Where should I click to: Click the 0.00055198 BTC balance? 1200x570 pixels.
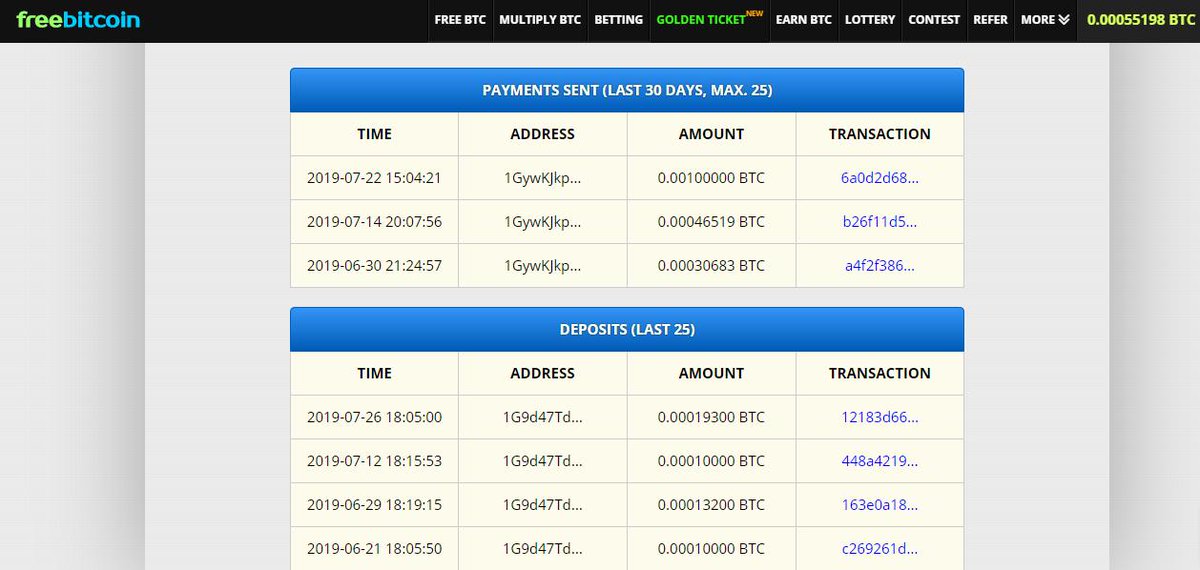point(1139,20)
